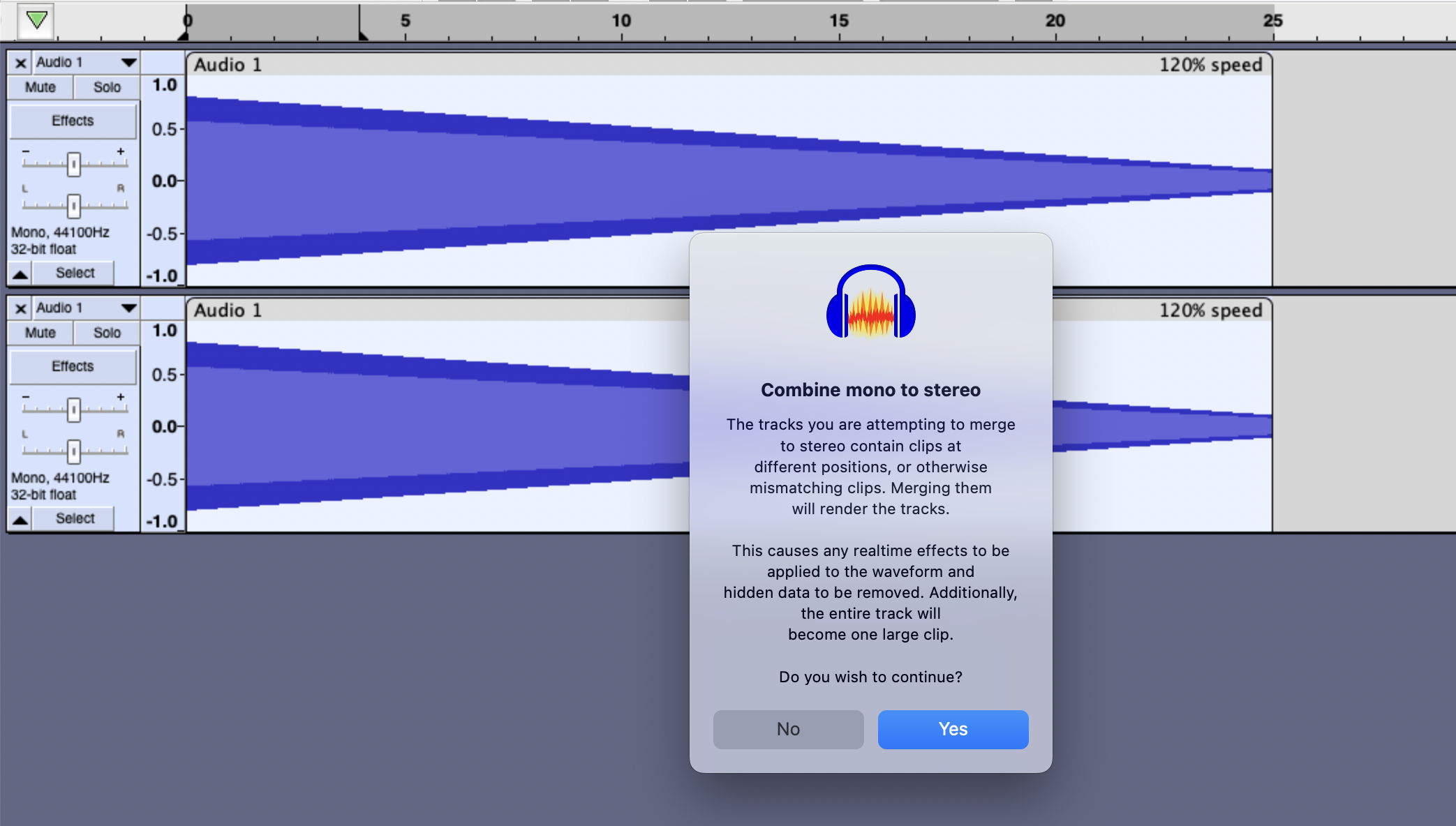Click the timeline ruler near 15 seconds
This screenshot has height=826, width=1456.
pyautogui.click(x=840, y=21)
